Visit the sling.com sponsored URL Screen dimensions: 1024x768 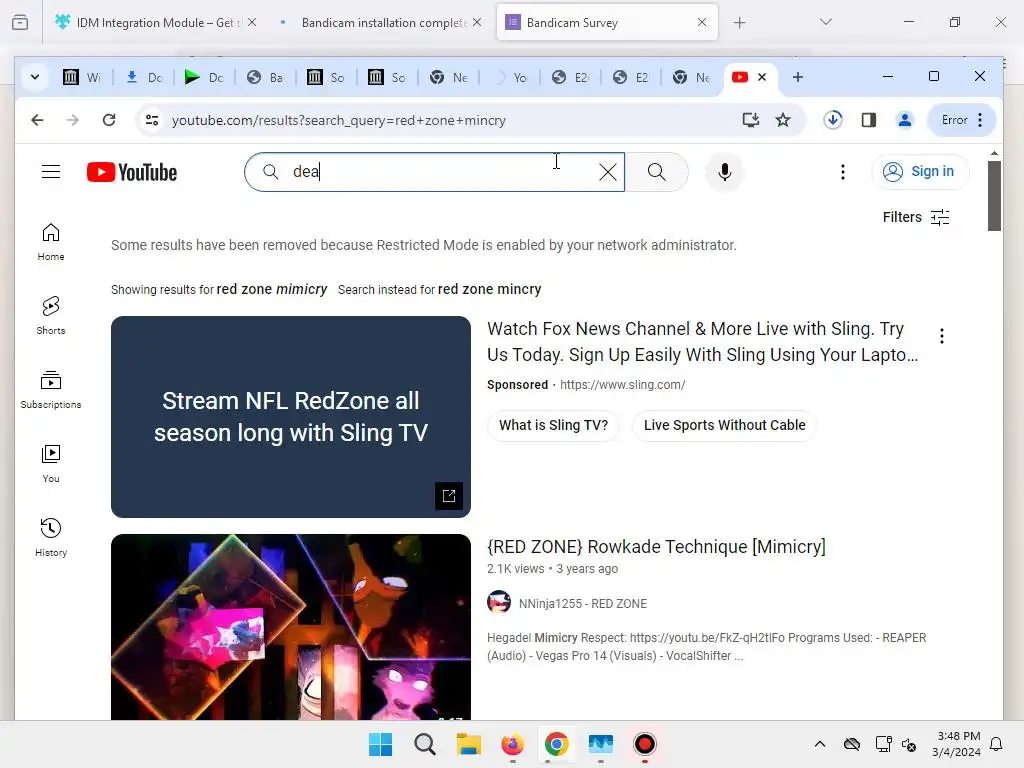point(622,385)
